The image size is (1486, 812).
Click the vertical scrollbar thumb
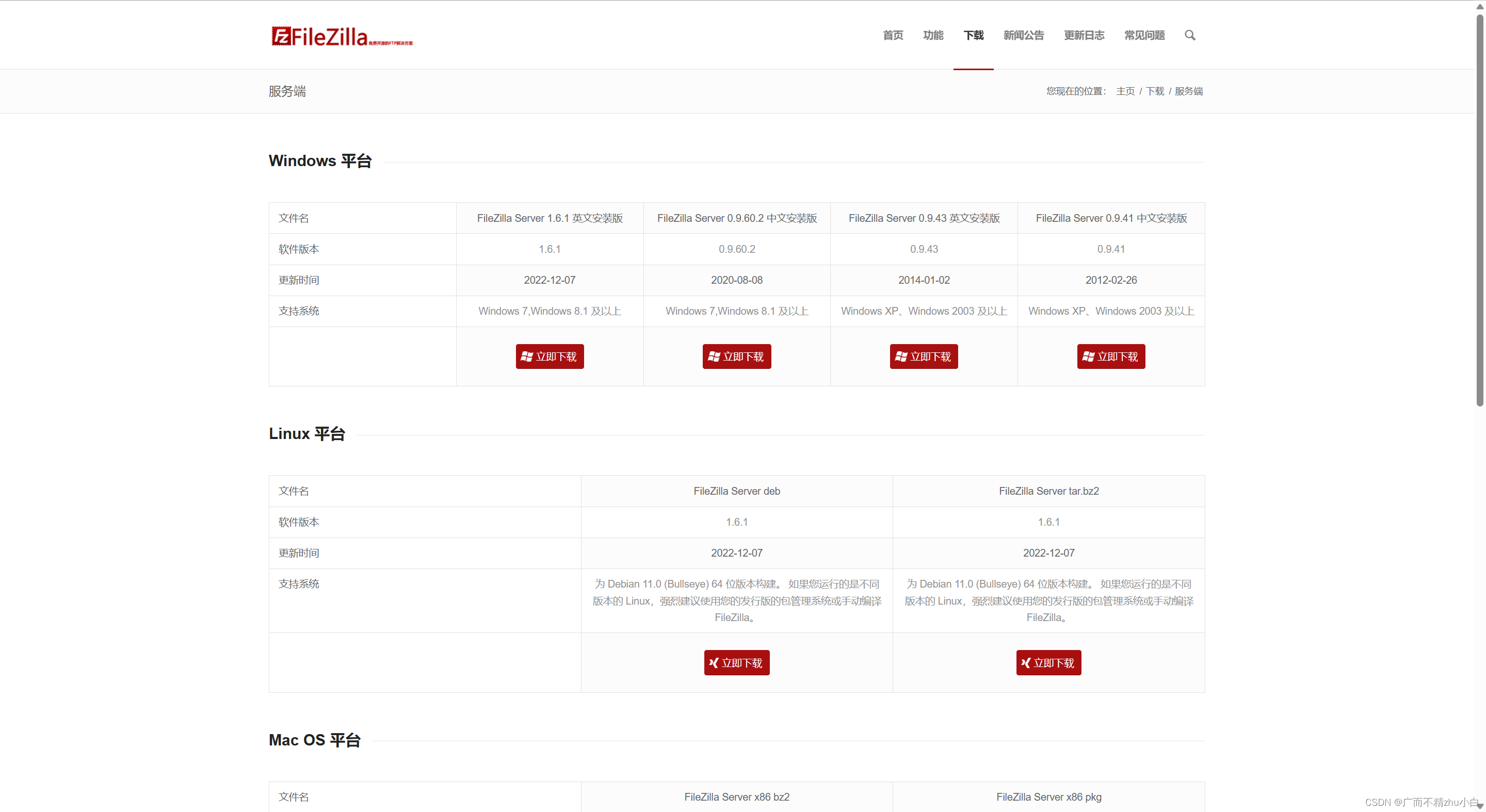click(x=1480, y=210)
